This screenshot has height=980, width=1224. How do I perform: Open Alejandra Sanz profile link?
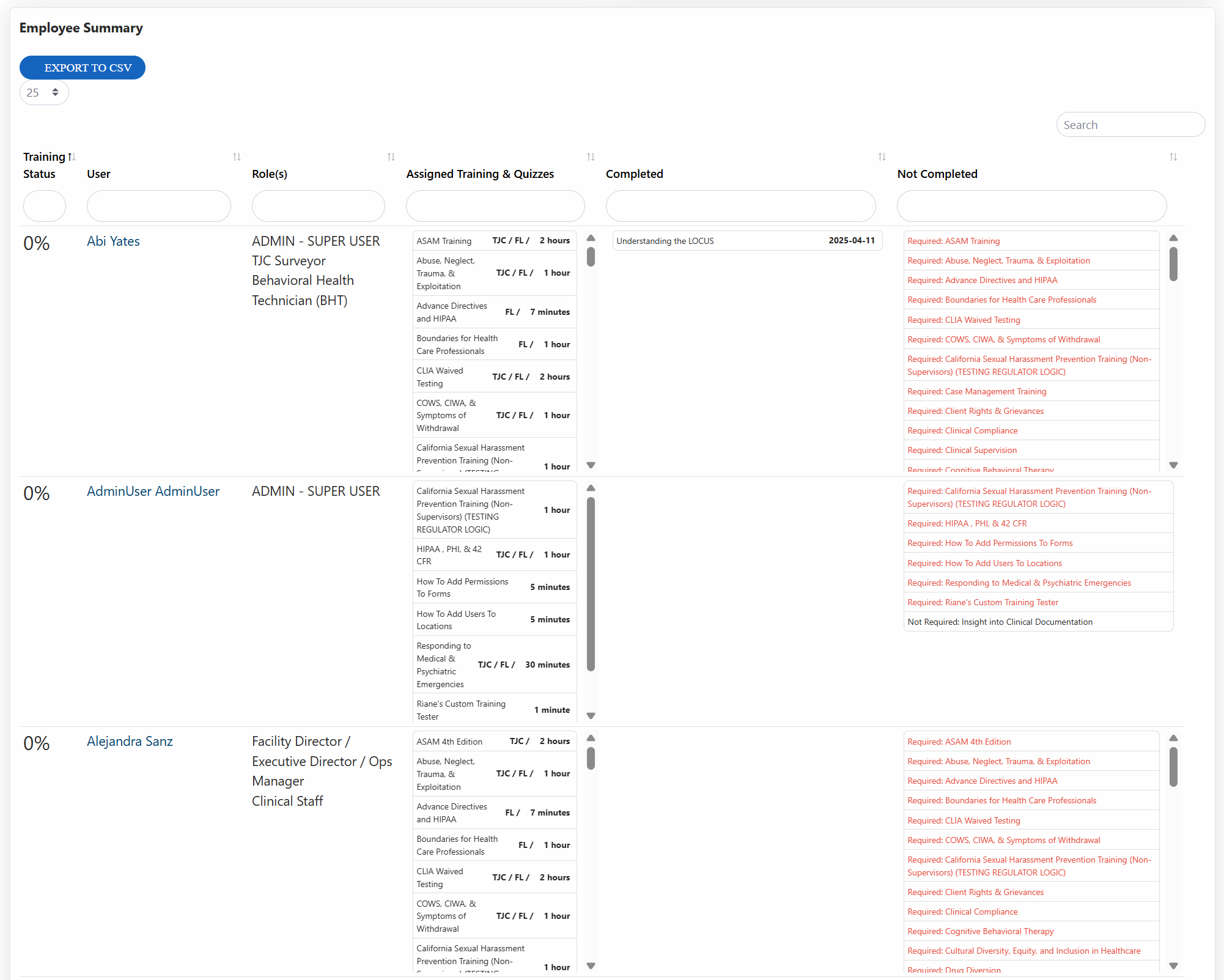click(x=130, y=742)
